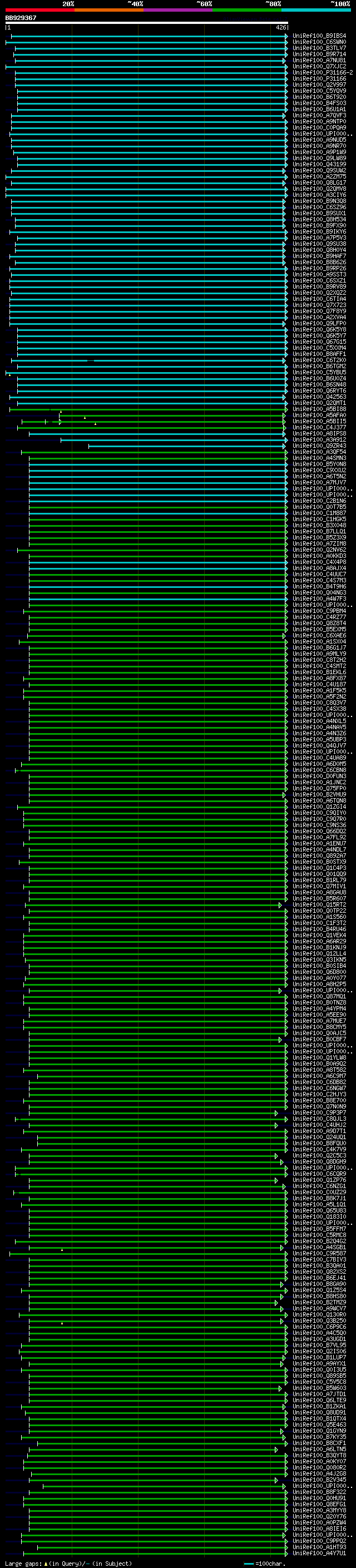Click hit label UniRef100_A0KKD3
This screenshot has width=356, height=1568.
pos(319,556)
